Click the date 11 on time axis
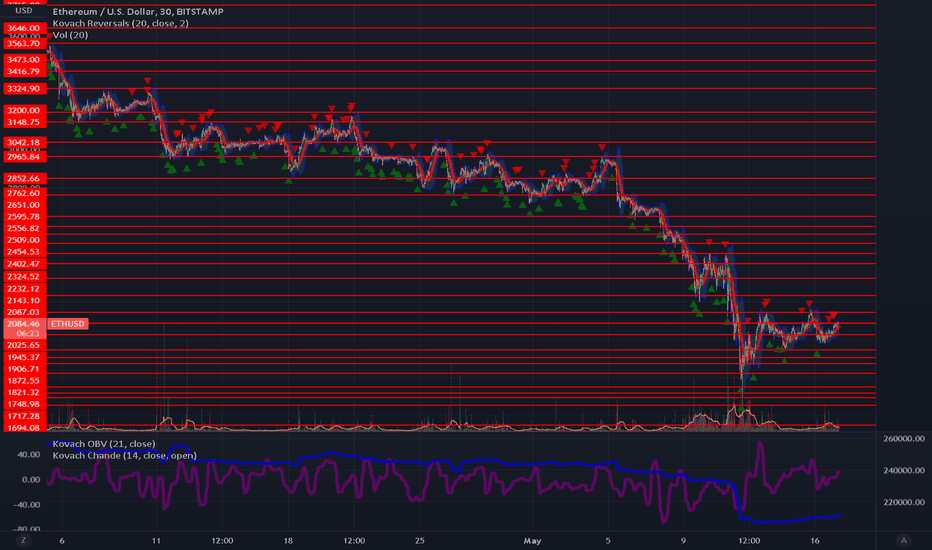Image resolution: width=932 pixels, height=550 pixels. [156, 540]
